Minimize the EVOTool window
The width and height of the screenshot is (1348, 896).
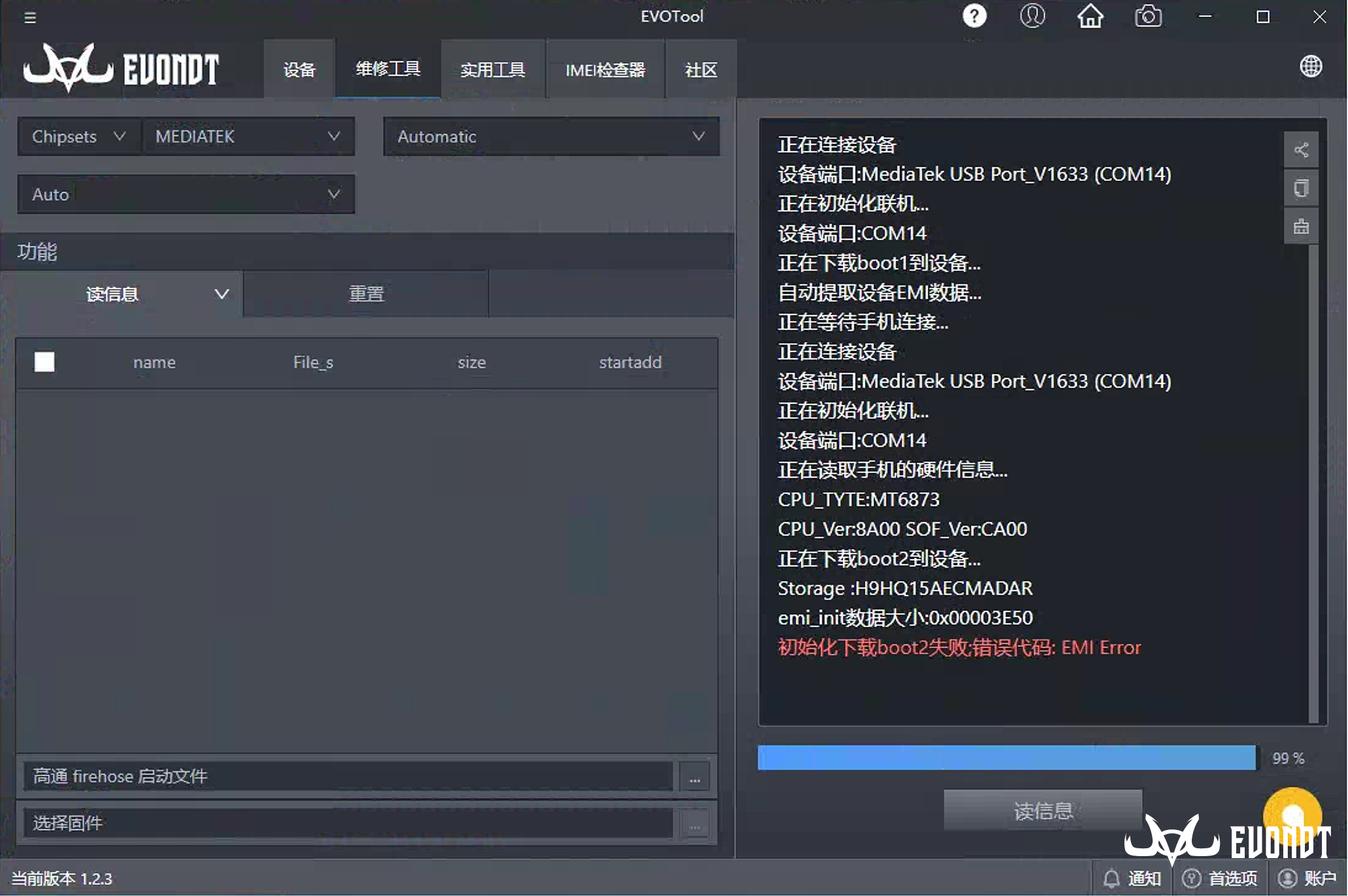pos(1205,16)
